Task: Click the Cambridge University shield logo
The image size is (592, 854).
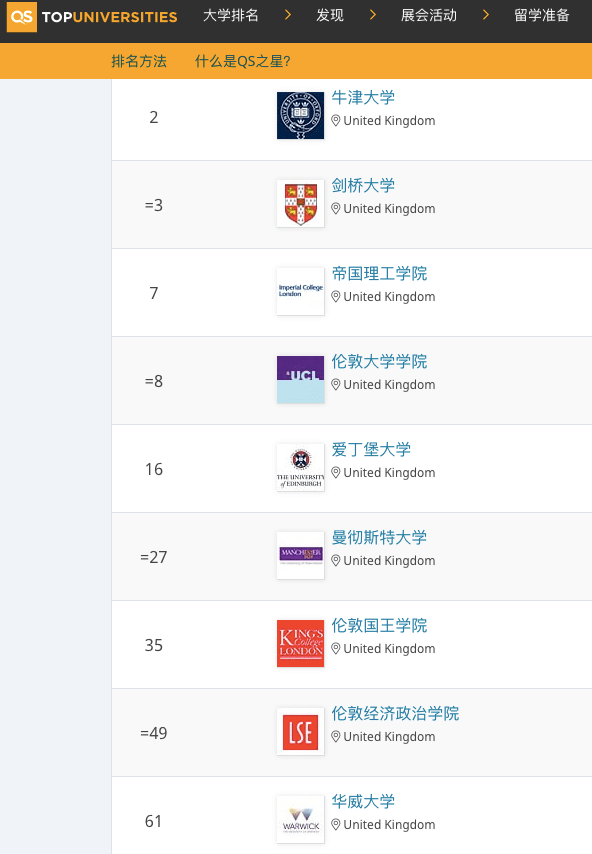Action: (301, 204)
